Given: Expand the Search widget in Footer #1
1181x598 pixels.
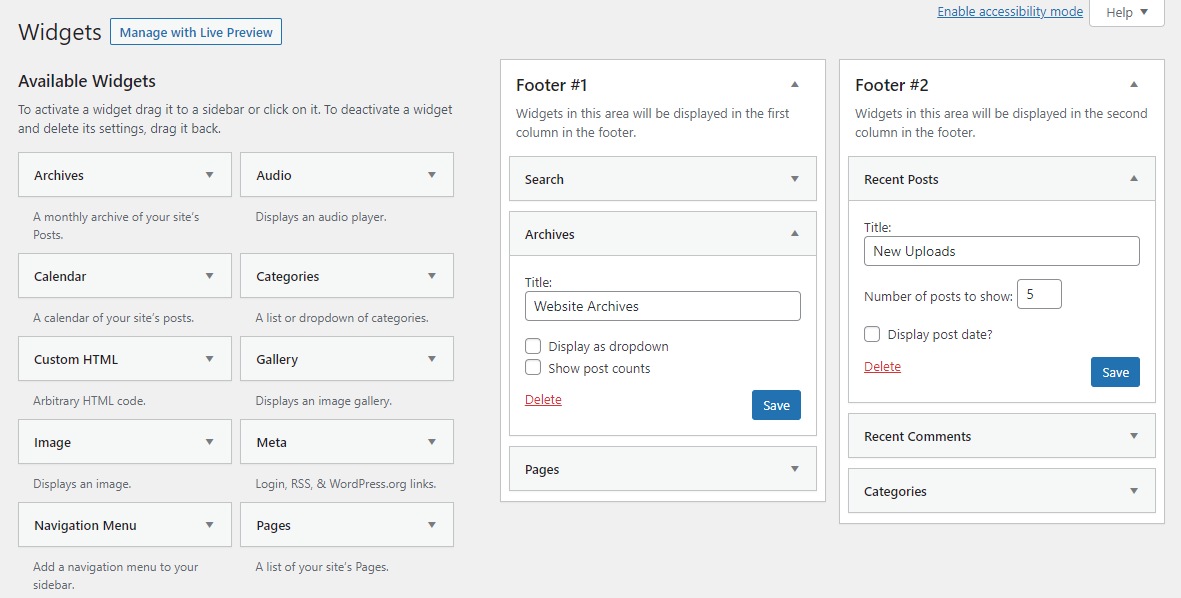Looking at the screenshot, I should point(795,179).
